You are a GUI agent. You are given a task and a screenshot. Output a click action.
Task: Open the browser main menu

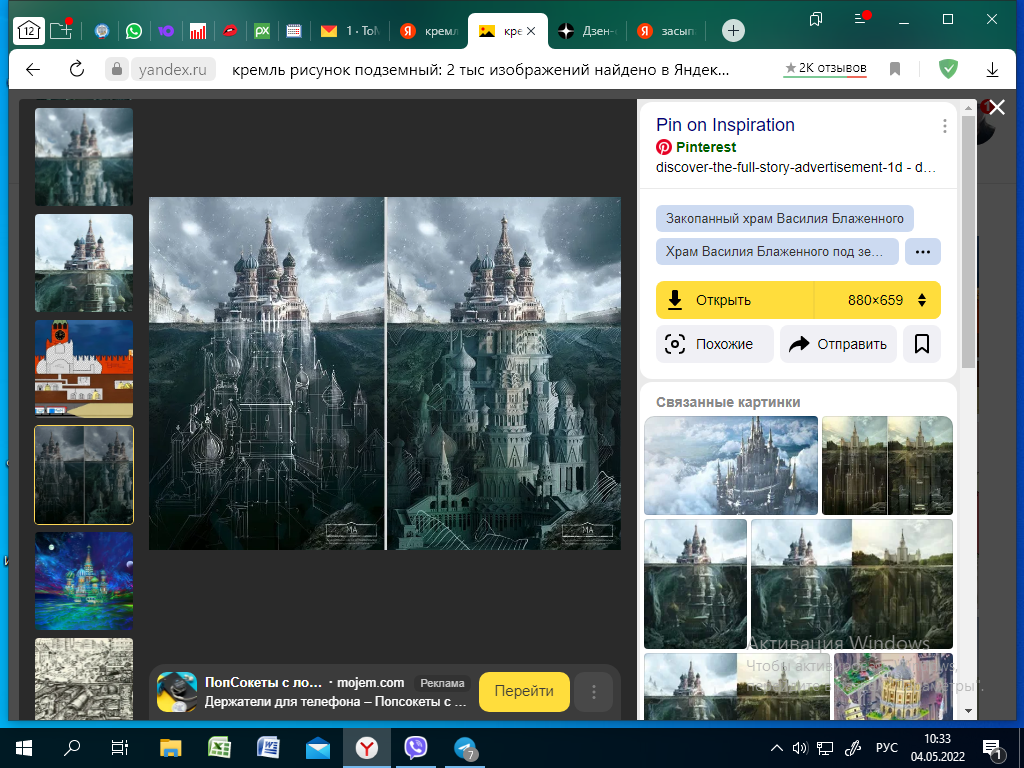click(861, 20)
